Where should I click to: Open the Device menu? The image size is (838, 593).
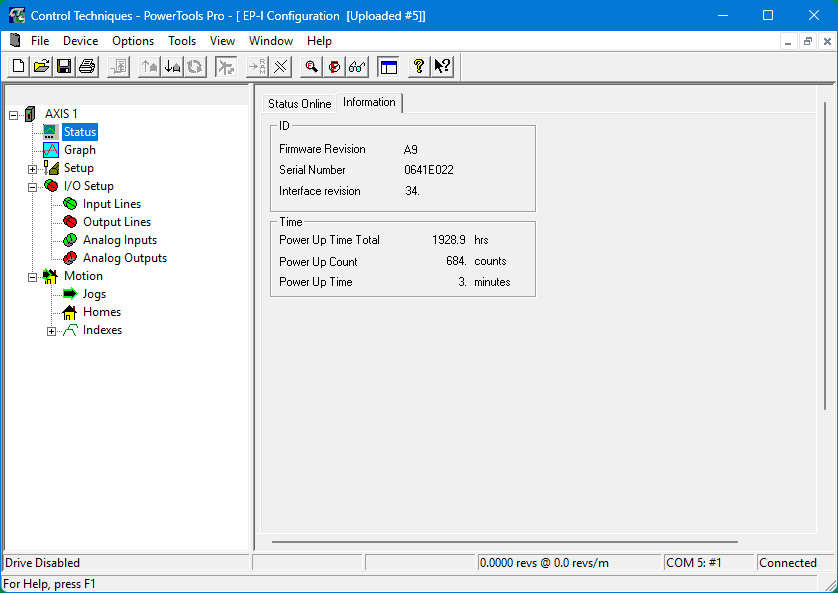coord(80,41)
